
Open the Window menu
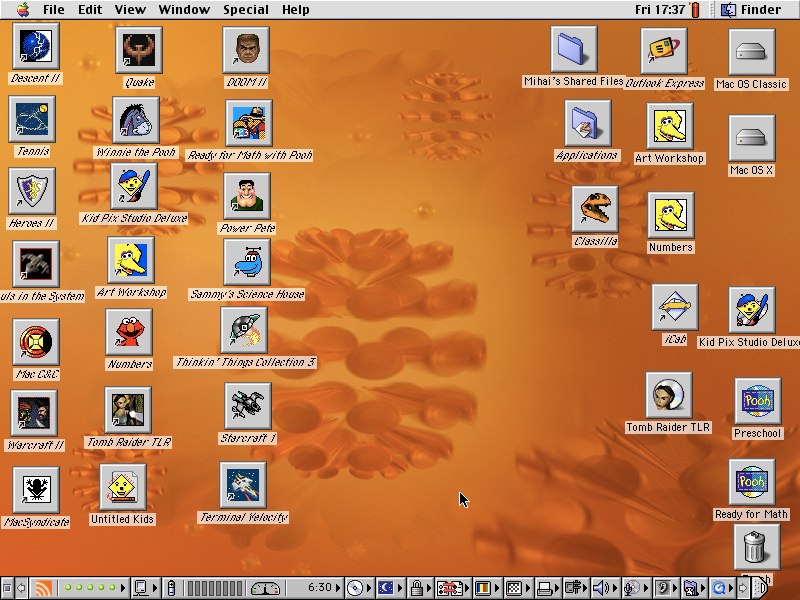coord(184,10)
